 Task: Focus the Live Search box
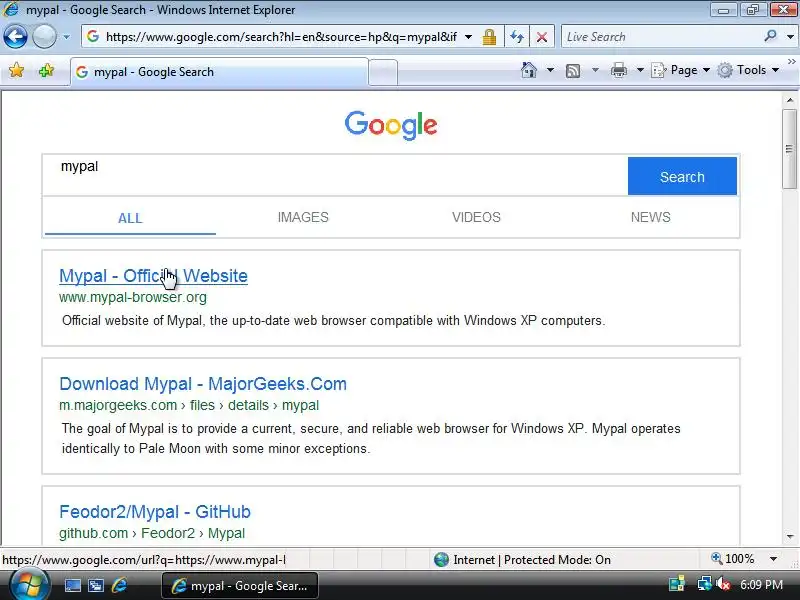click(662, 37)
